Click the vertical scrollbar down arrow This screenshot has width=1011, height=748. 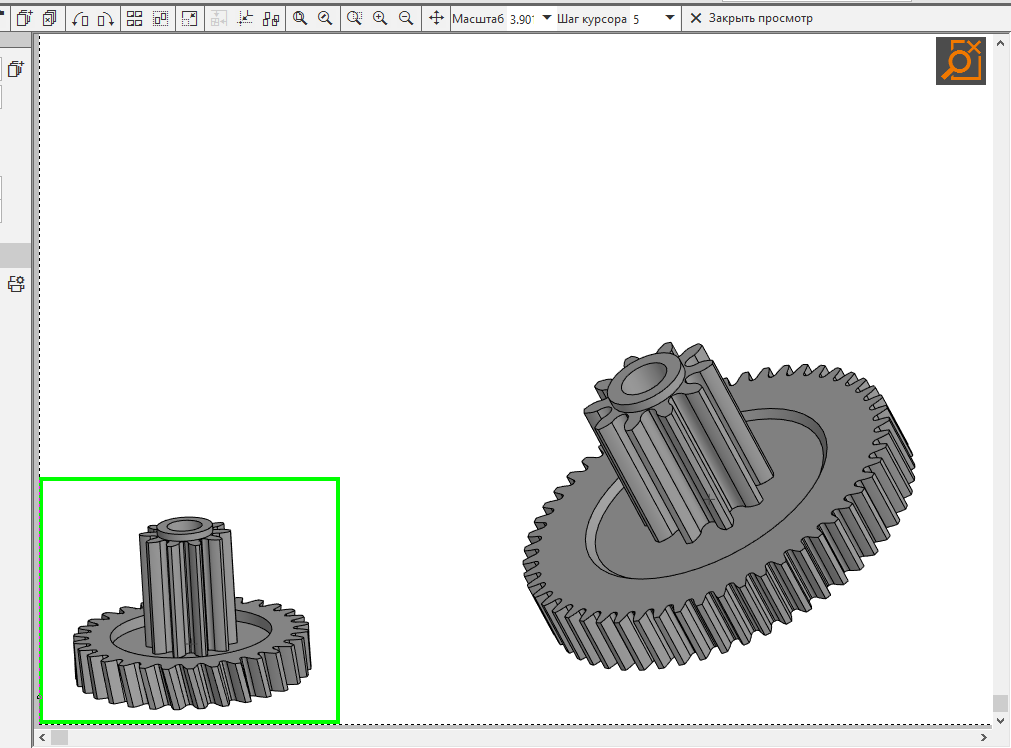(x=1000, y=721)
